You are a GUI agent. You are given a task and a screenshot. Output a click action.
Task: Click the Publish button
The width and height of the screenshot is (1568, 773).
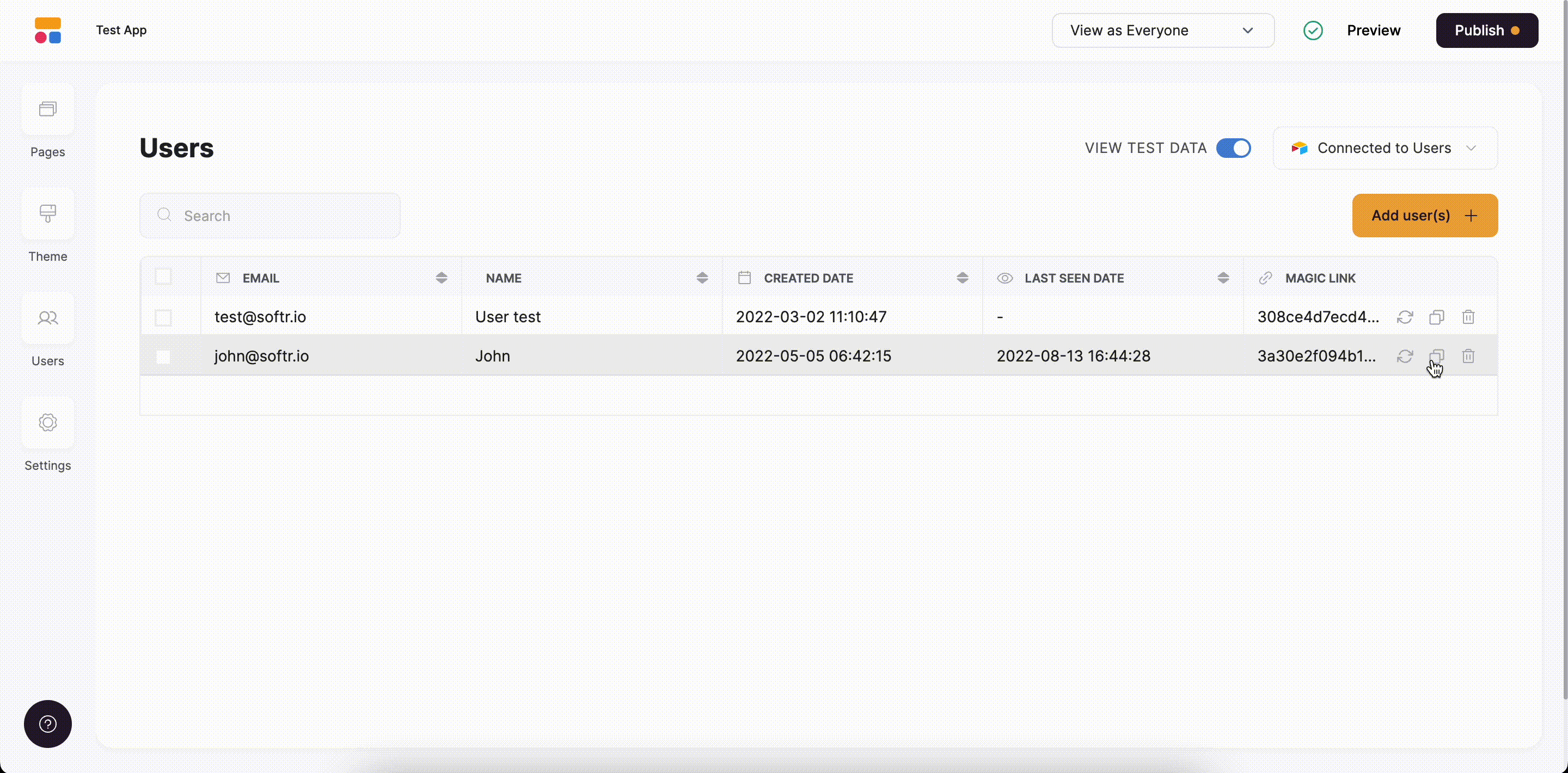click(1486, 30)
